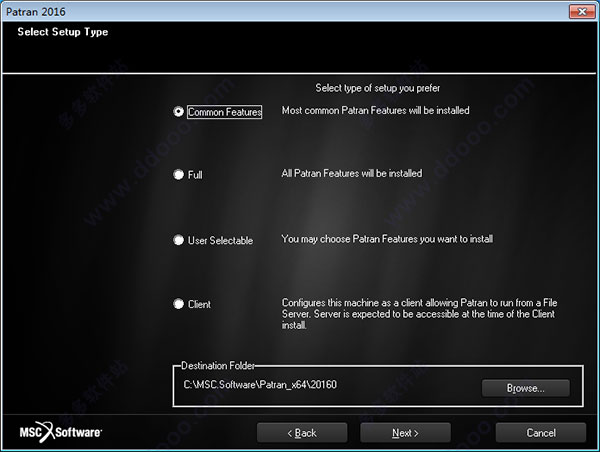This screenshot has width=600, height=452.
Task: Click 'Most common Patran Features will be installed'
Action: (x=375, y=110)
